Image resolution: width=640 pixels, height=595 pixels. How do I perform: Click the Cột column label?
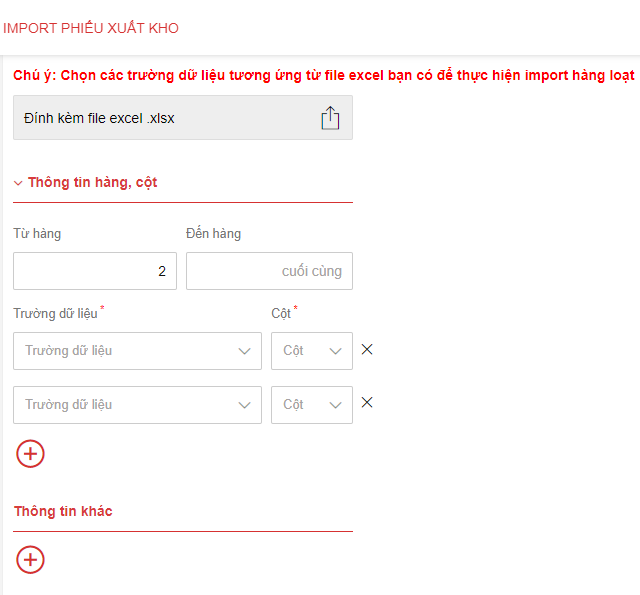(281, 314)
